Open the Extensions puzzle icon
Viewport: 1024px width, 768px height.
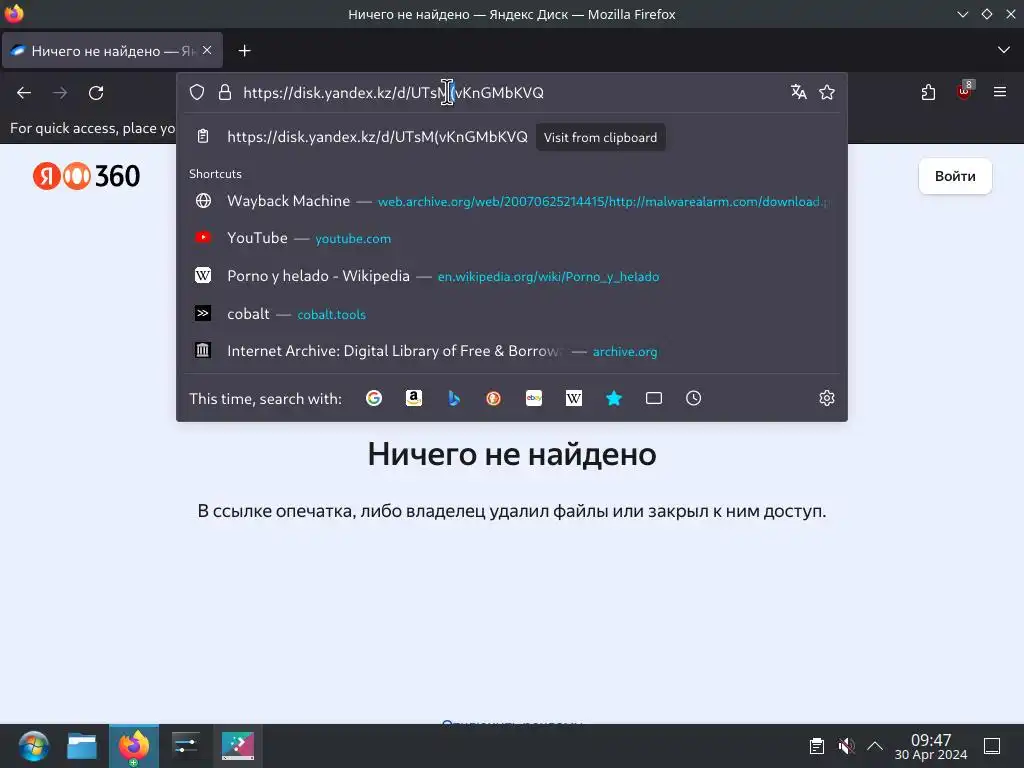tap(928, 93)
